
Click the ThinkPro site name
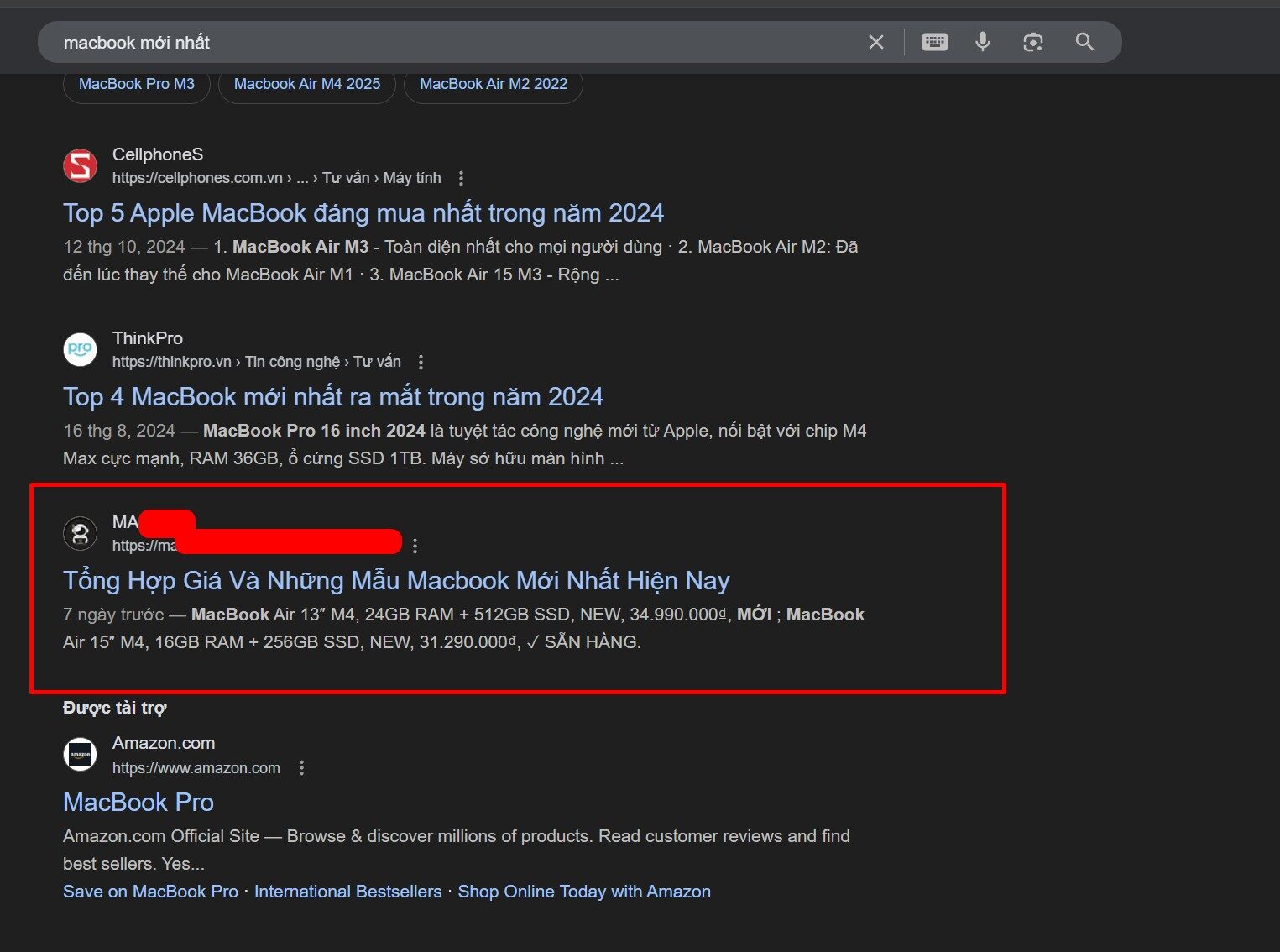[x=148, y=338]
